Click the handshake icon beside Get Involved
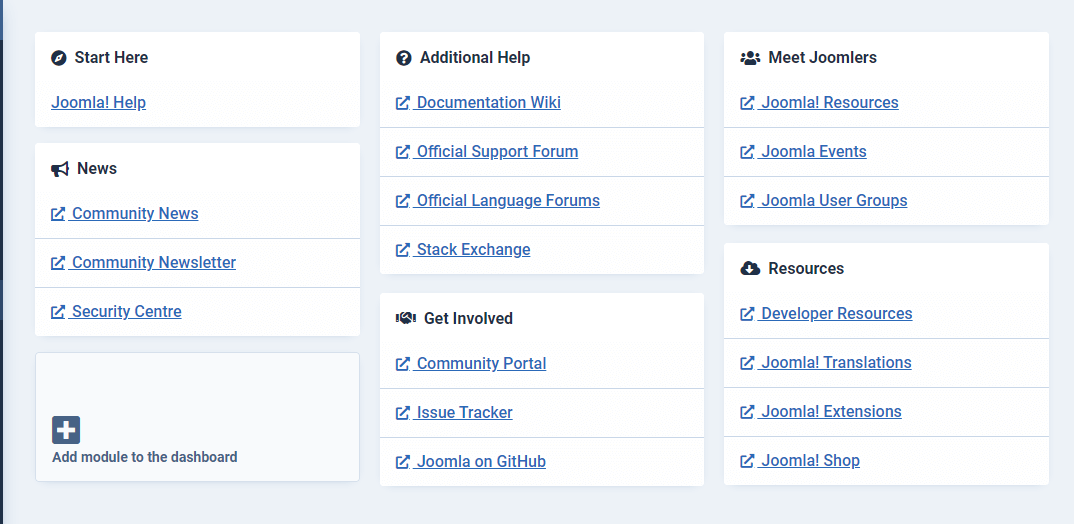 pyautogui.click(x=406, y=318)
